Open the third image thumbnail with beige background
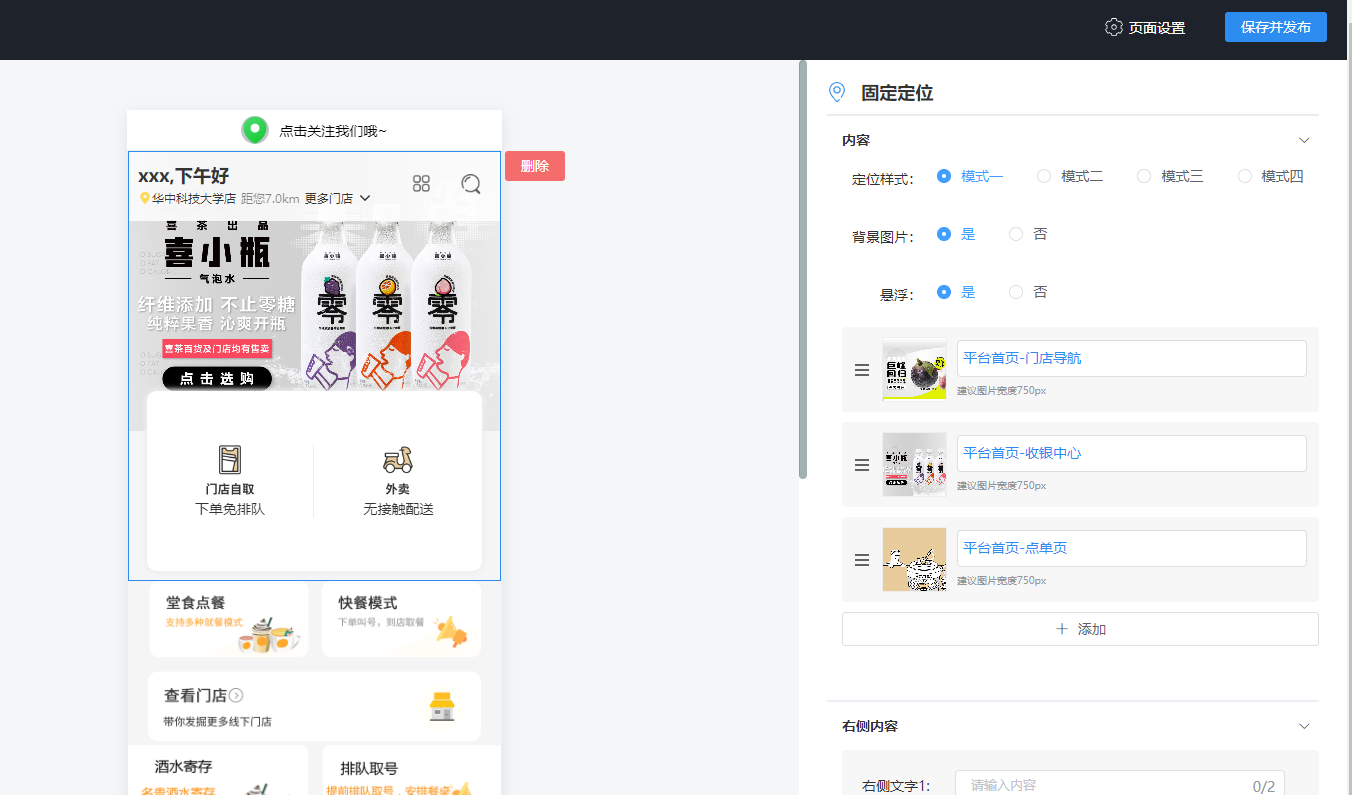The width and height of the screenshot is (1352, 795). [x=914, y=560]
